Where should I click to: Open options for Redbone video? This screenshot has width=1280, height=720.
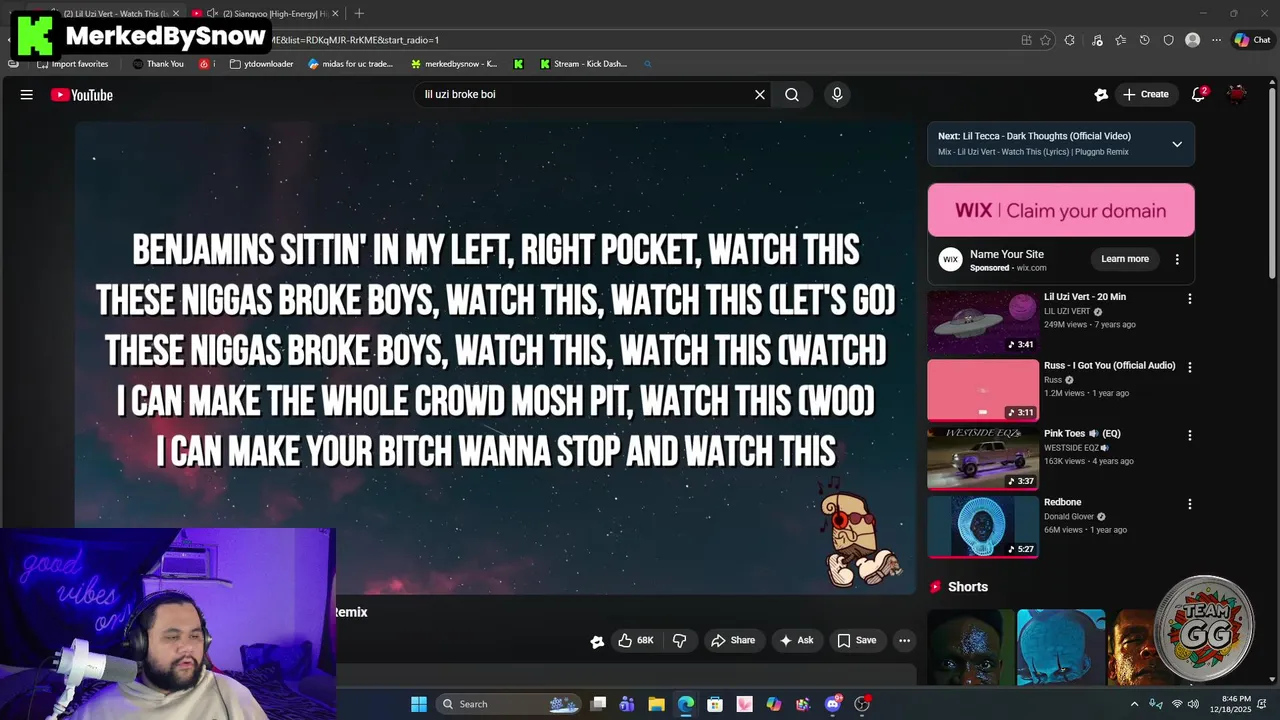(1189, 504)
